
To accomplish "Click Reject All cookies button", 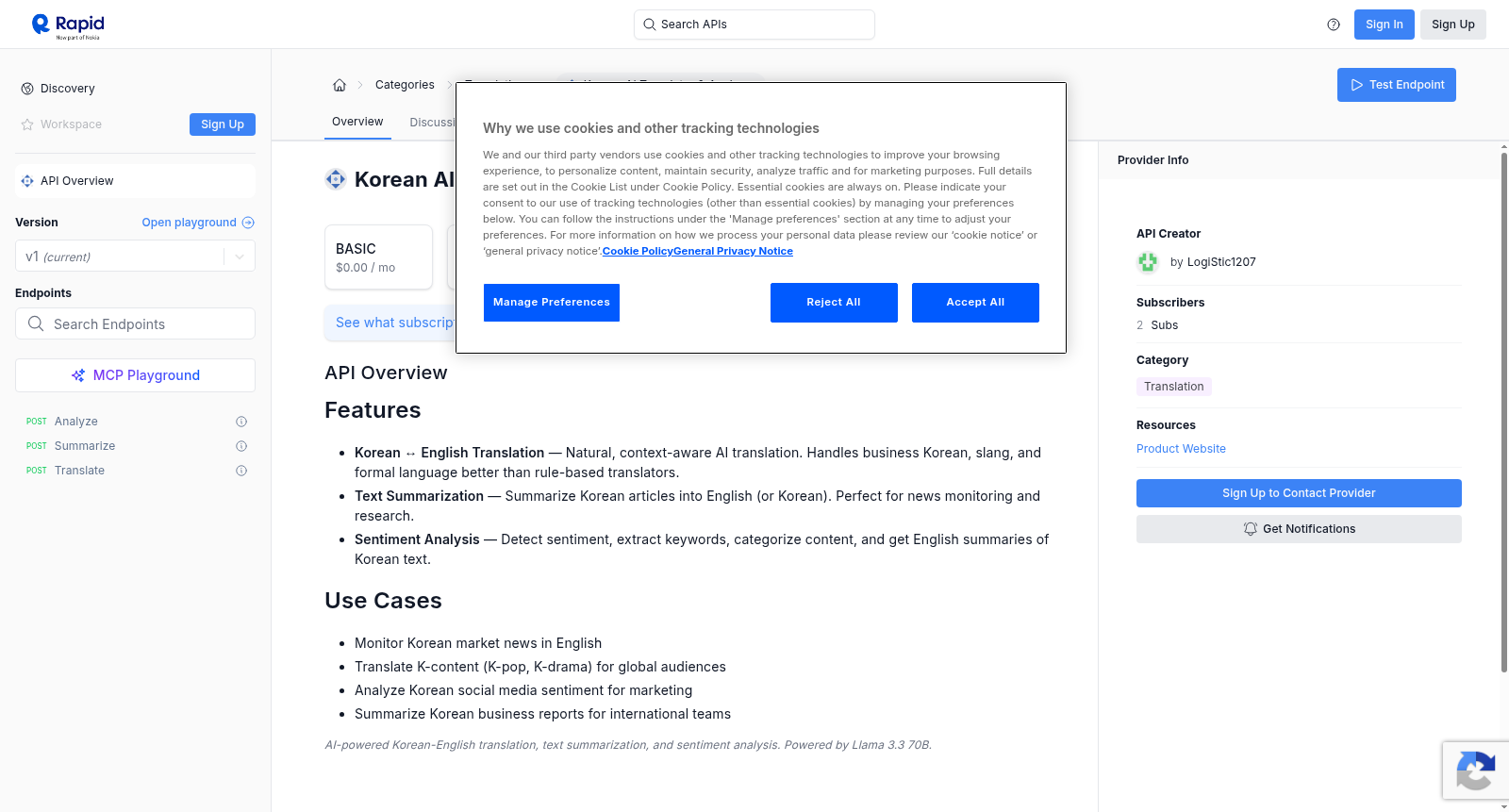I will [x=834, y=303].
